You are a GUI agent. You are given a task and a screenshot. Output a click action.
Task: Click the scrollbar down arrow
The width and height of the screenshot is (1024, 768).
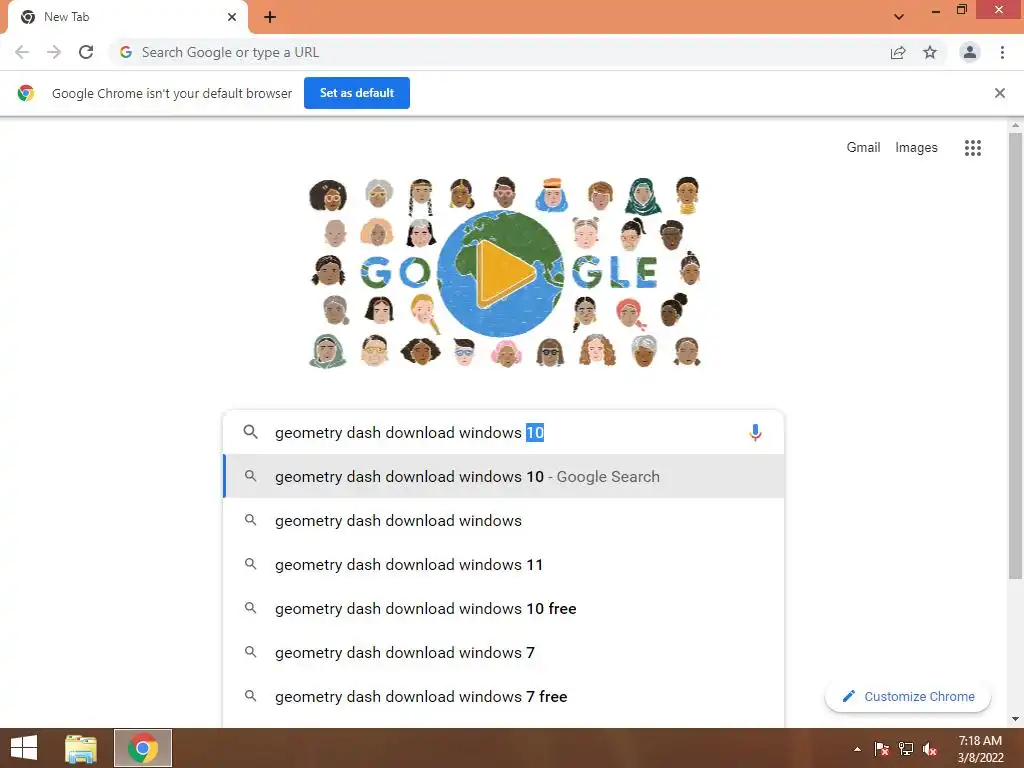(1015, 719)
